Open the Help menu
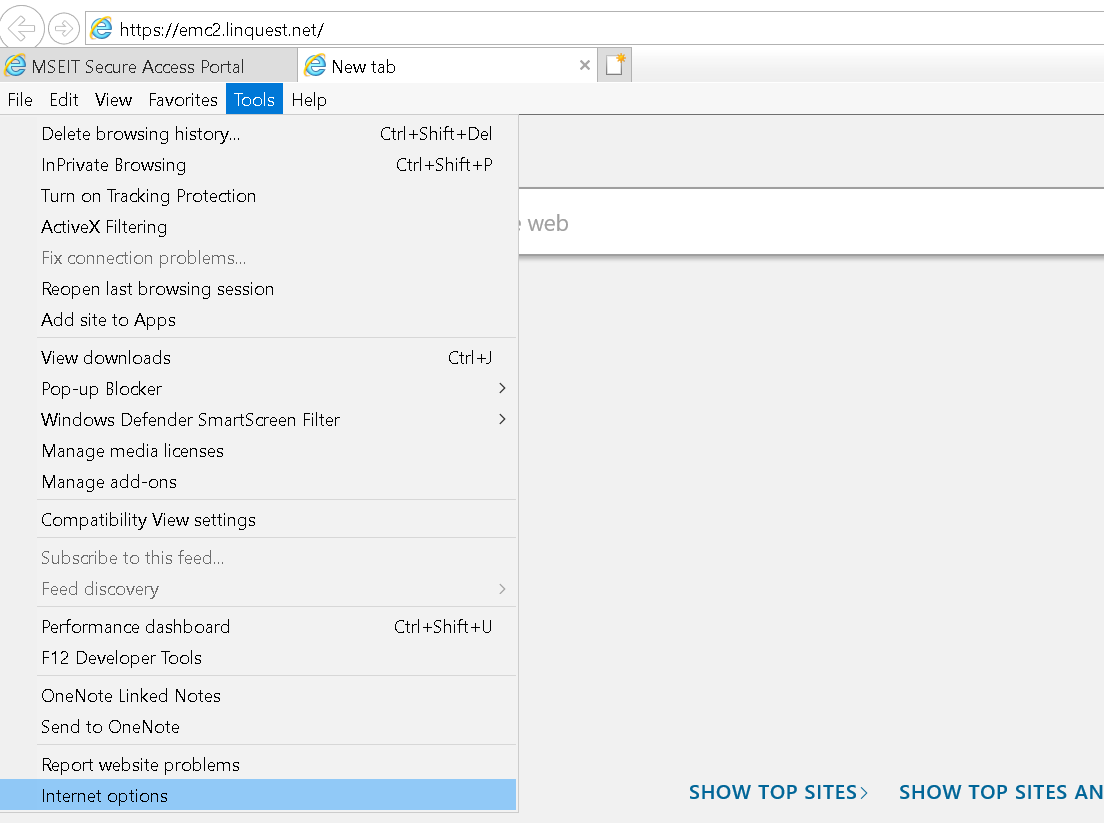 [309, 100]
